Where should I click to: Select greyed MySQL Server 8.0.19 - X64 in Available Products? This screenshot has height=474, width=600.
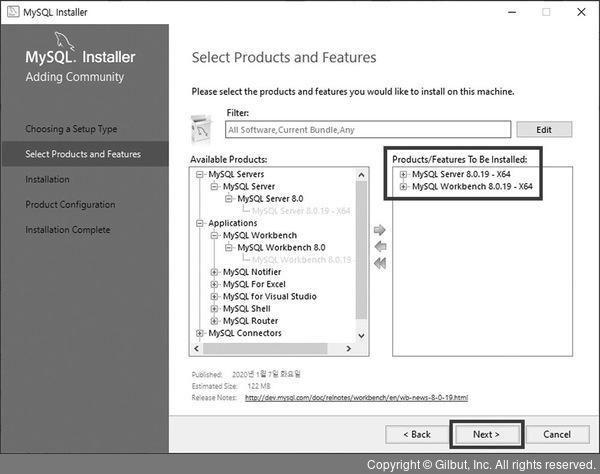[x=301, y=211]
